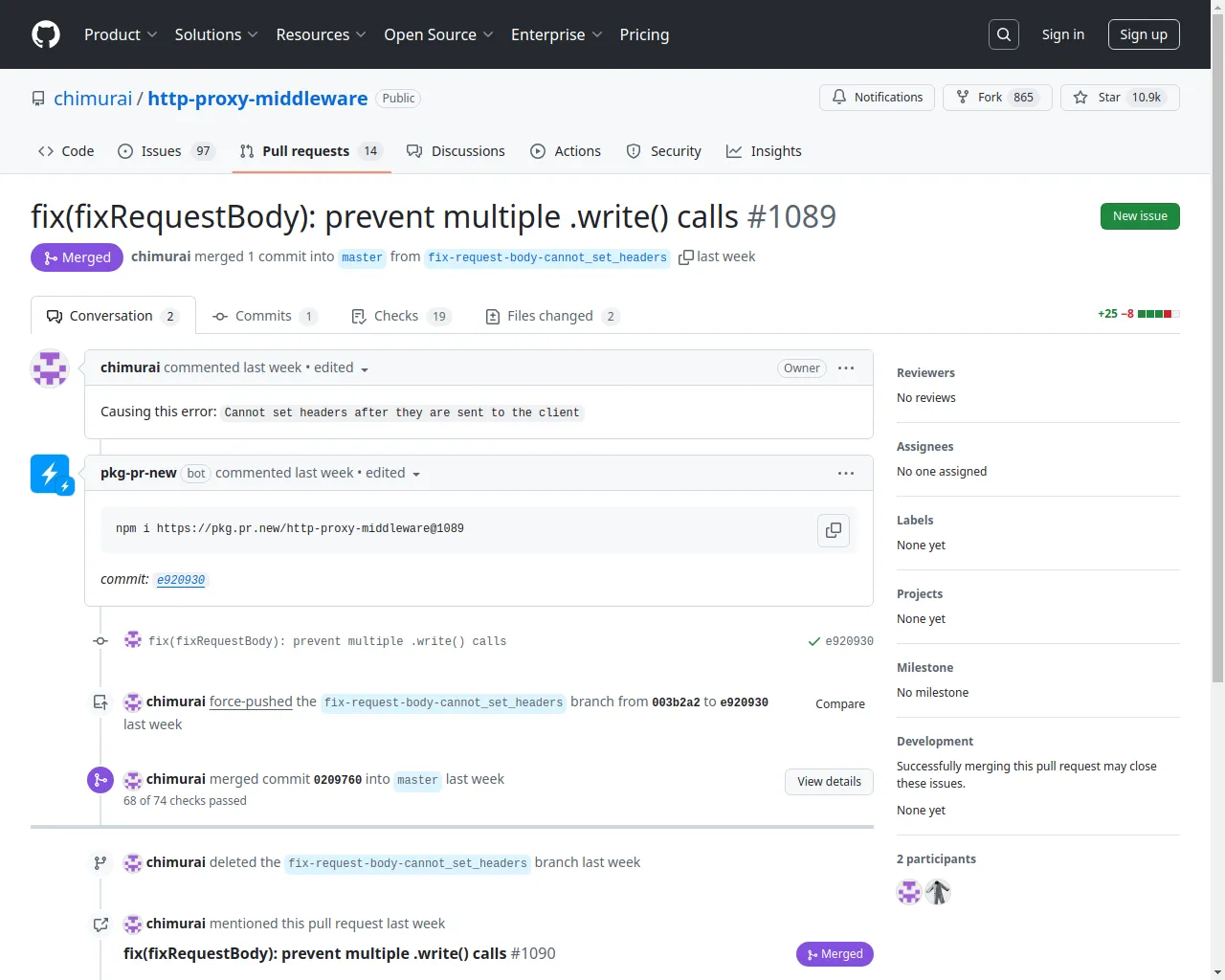The image size is (1225, 980).
Task: Select the Checks tab
Action: coord(401,316)
